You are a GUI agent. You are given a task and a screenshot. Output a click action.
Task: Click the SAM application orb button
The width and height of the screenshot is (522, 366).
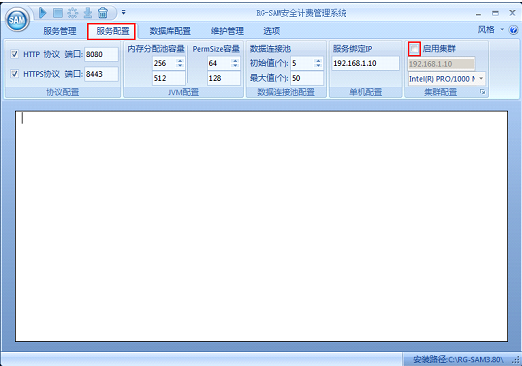pyautogui.click(x=17, y=20)
